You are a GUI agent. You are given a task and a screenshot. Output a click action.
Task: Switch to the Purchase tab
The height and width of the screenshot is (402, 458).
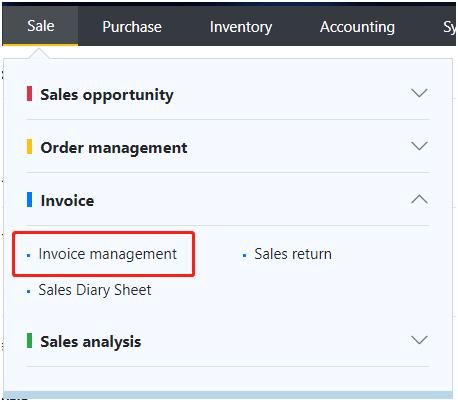pyautogui.click(x=132, y=27)
